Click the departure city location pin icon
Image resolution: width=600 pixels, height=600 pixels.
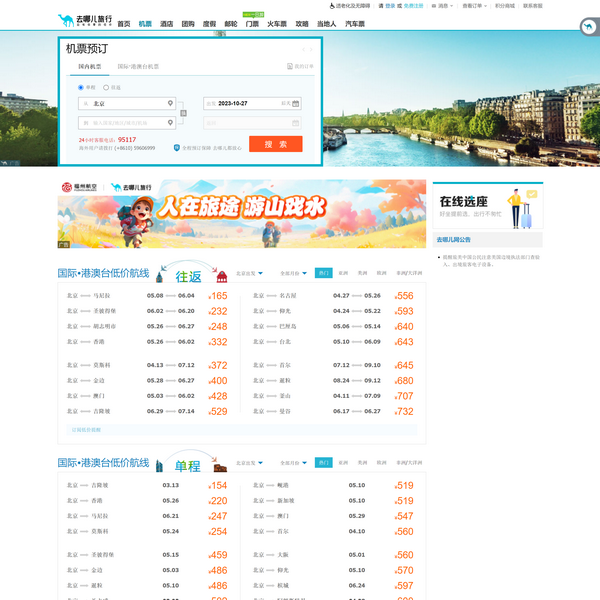pos(170,103)
